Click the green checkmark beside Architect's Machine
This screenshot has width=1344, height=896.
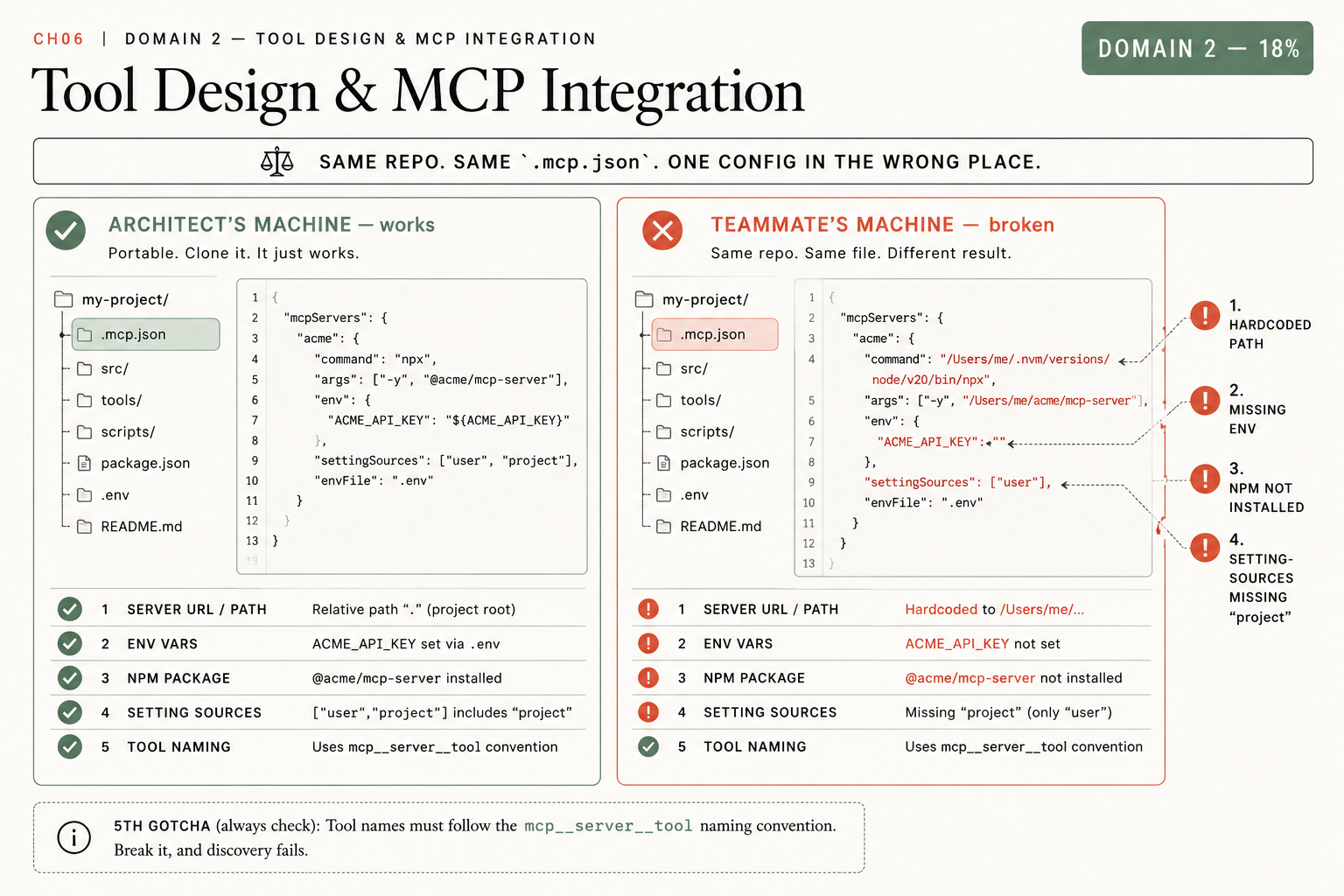[x=66, y=231]
